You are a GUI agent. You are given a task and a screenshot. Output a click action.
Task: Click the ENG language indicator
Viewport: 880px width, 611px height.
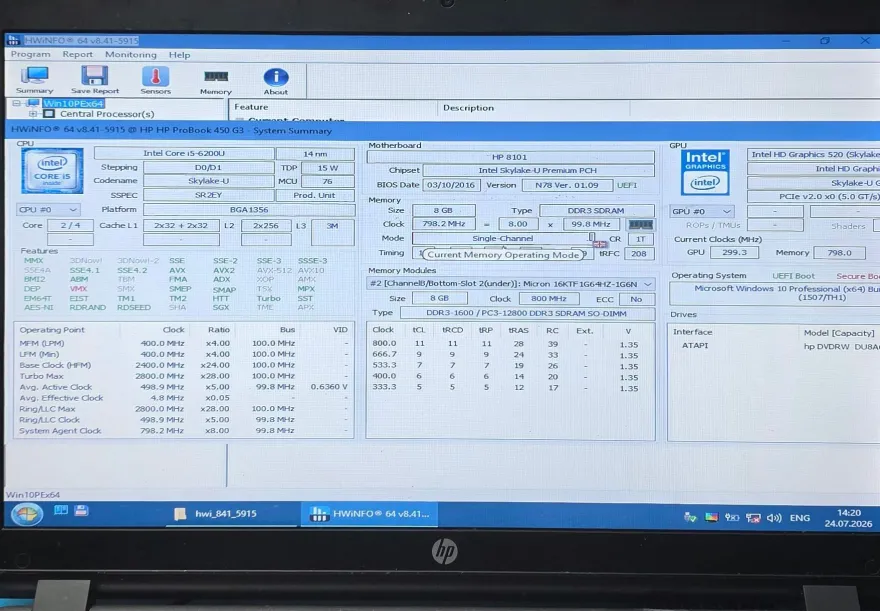click(x=800, y=518)
